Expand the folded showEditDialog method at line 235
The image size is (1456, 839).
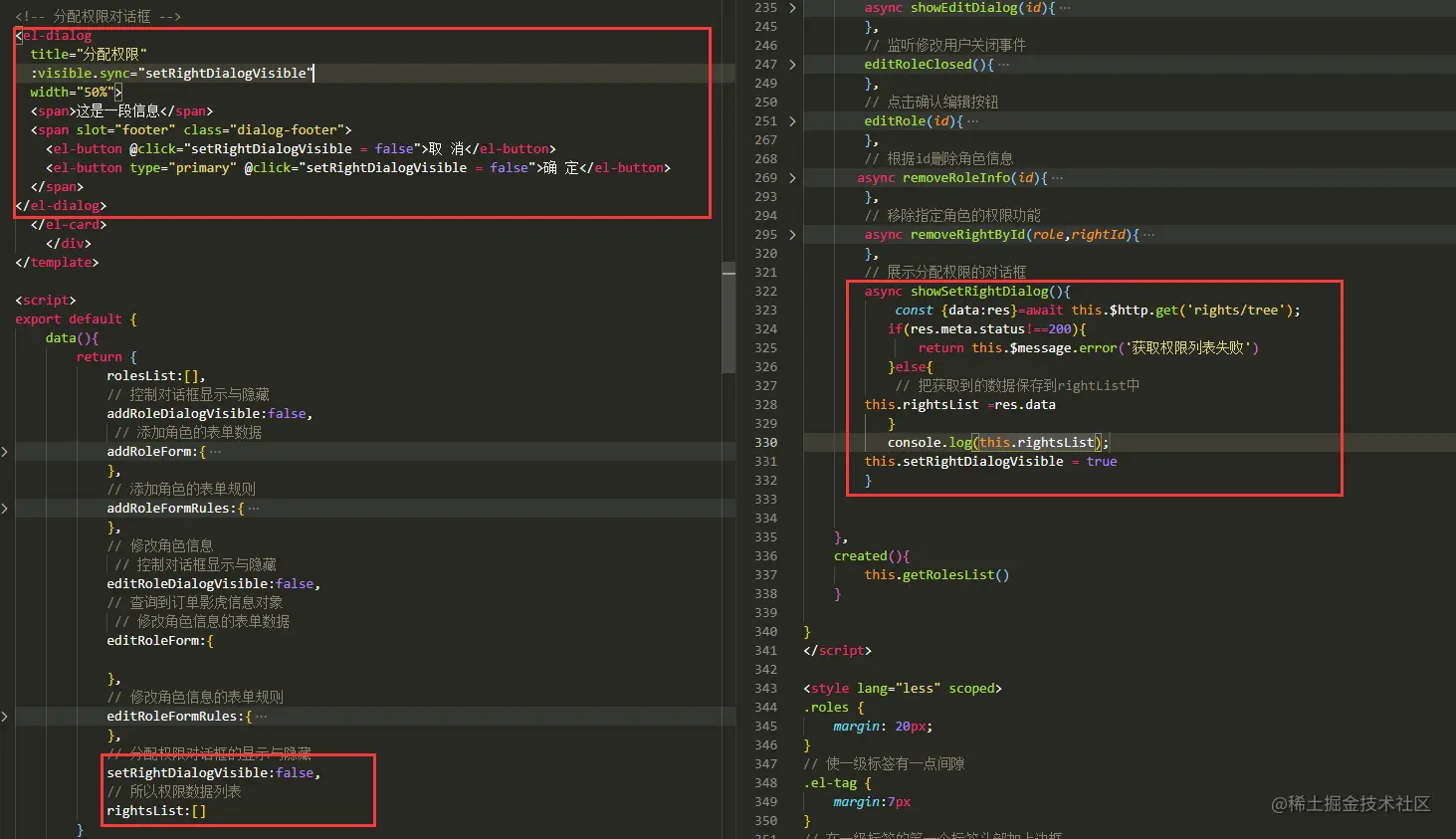point(792,8)
